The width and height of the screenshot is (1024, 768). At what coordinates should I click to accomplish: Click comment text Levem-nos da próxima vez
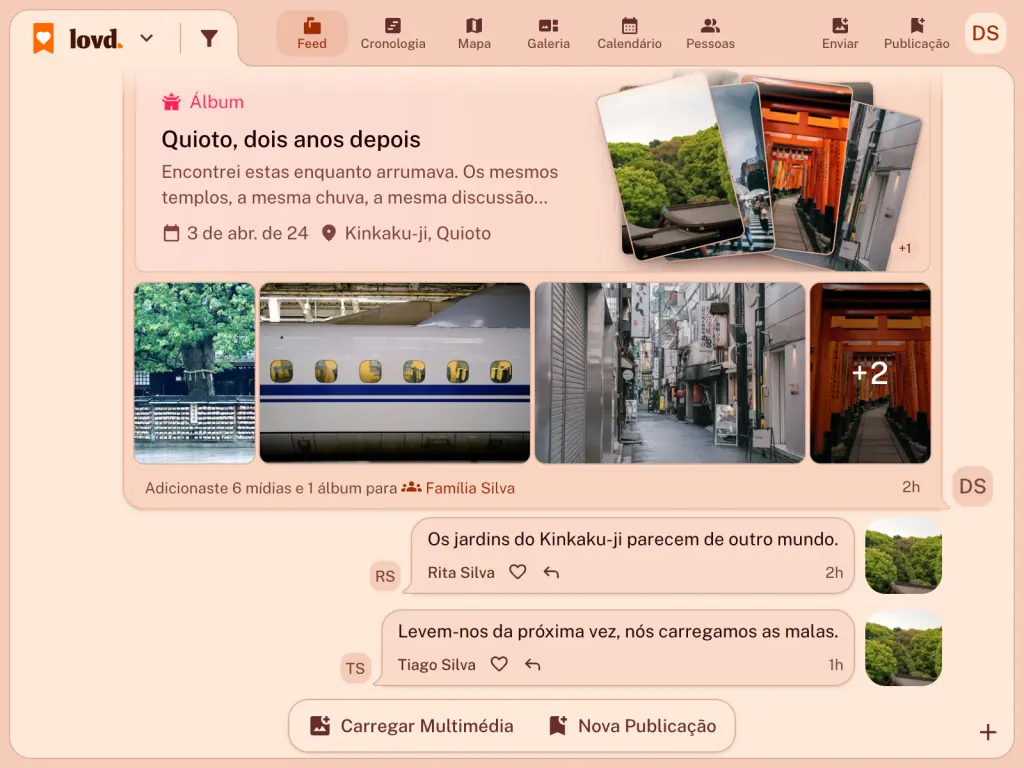pos(618,632)
